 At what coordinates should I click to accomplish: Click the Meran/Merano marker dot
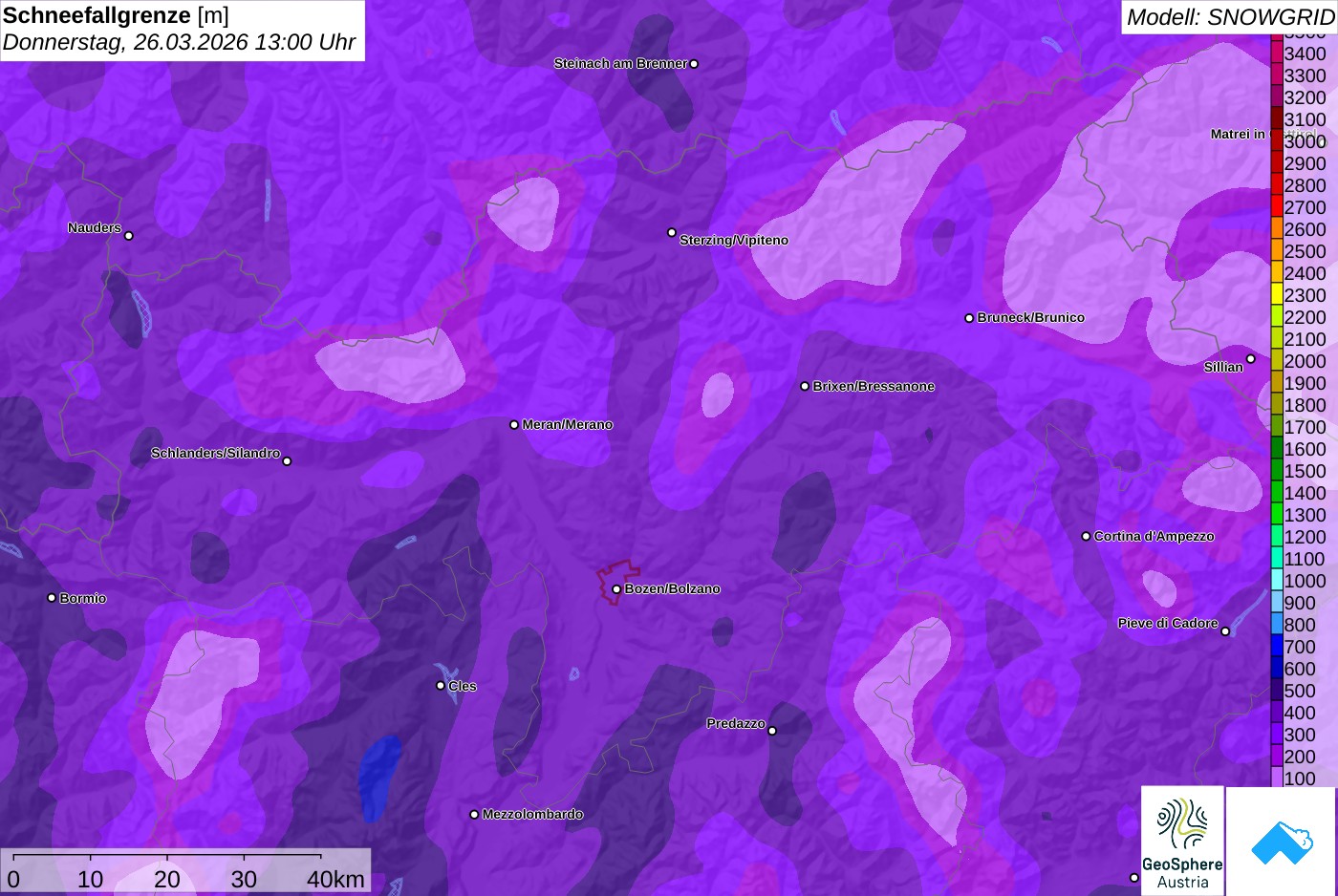[x=514, y=424]
